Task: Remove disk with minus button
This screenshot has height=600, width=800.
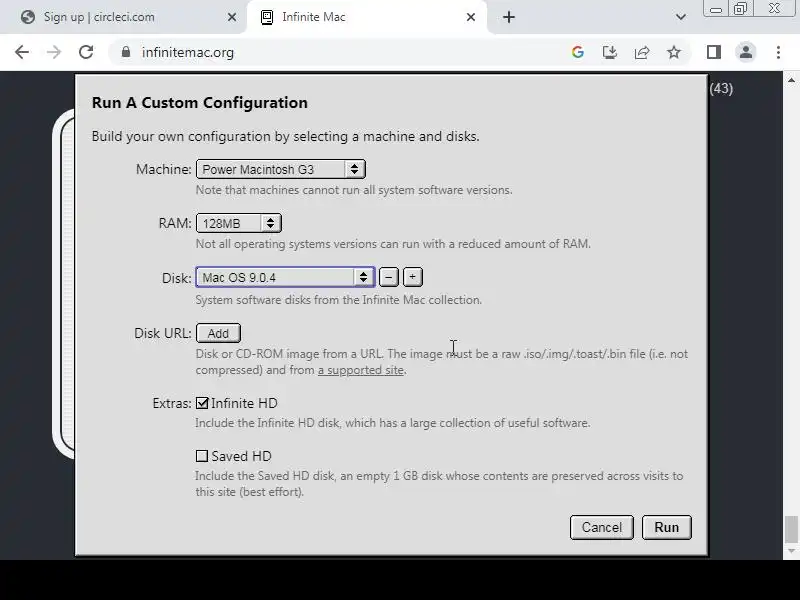Action: [x=389, y=278]
